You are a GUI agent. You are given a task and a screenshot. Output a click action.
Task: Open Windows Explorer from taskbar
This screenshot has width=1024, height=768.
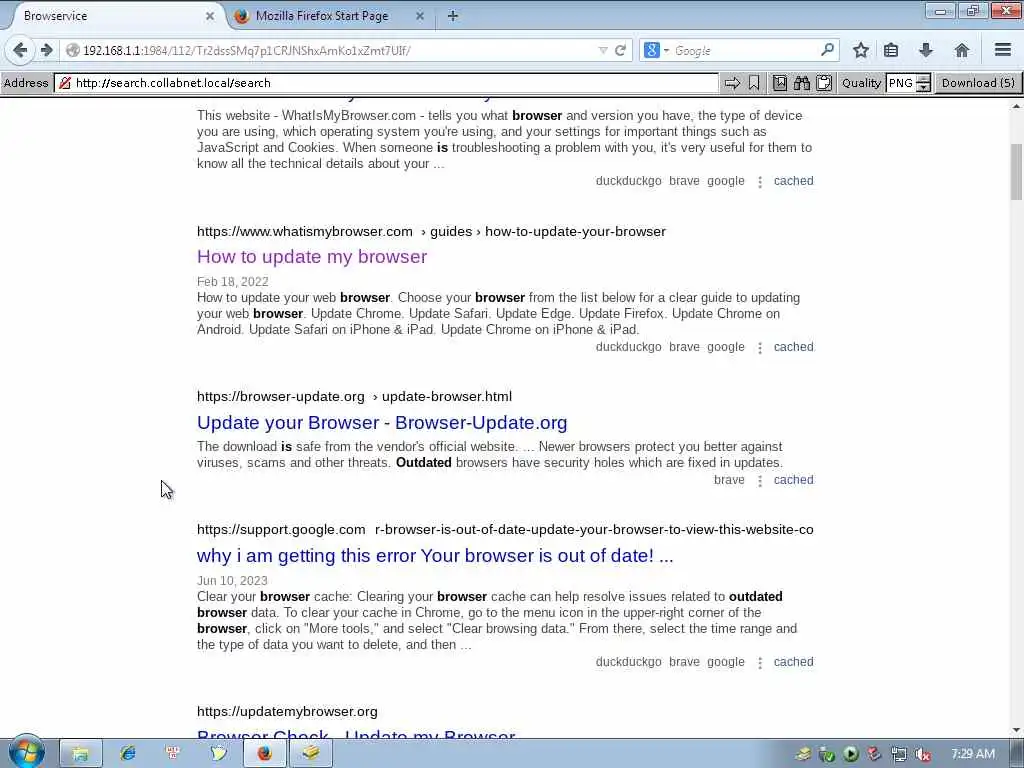point(80,754)
